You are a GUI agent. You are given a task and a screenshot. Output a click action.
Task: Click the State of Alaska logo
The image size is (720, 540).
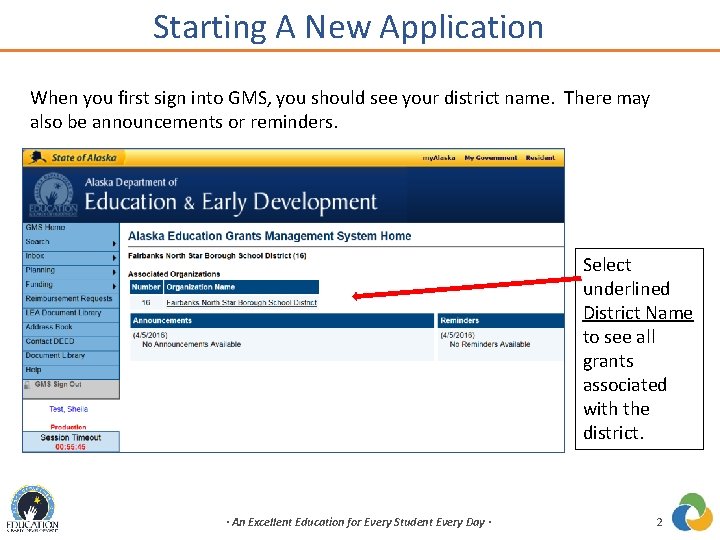73,158
